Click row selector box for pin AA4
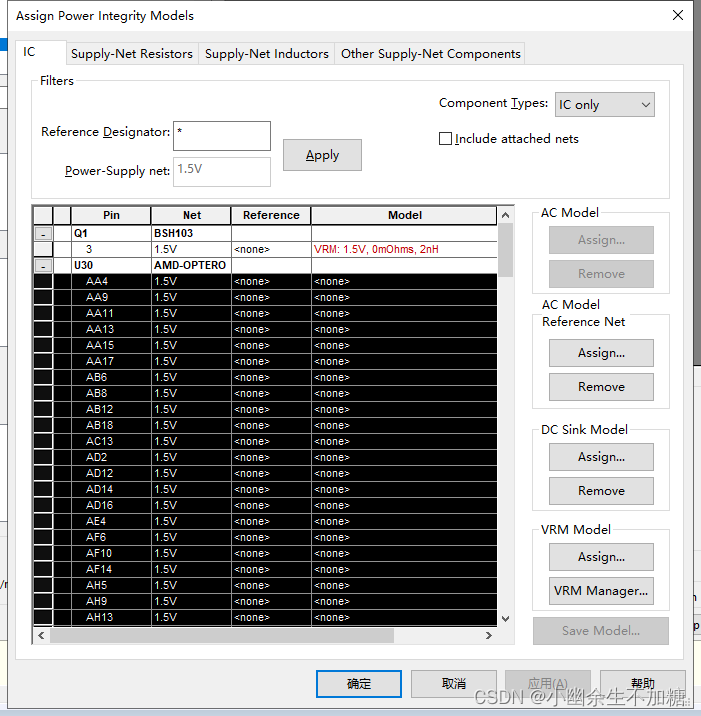This screenshot has width=701, height=716. 43,281
